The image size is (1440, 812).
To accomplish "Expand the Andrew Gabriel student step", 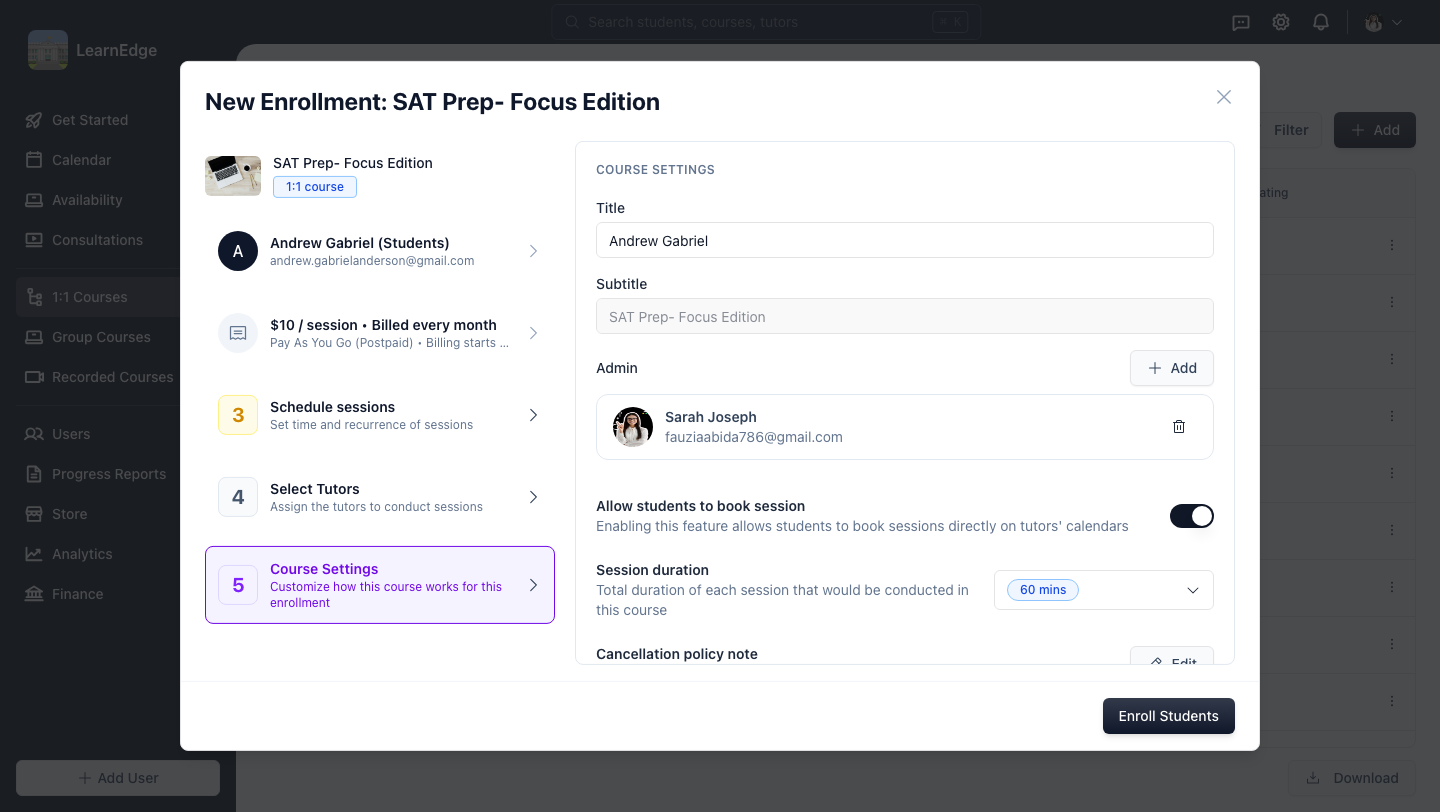I will pyautogui.click(x=380, y=251).
